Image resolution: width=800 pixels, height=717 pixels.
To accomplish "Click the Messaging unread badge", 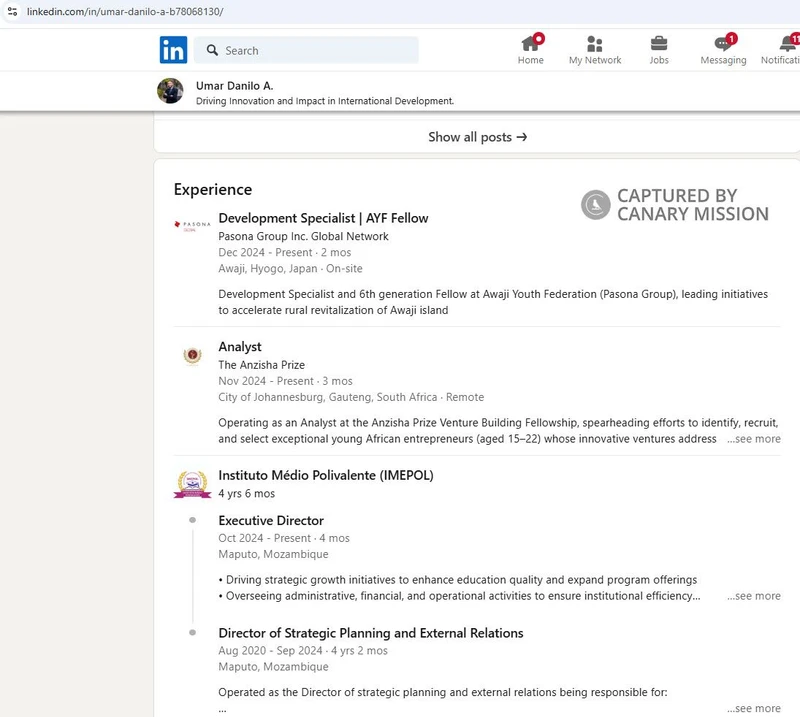I will (x=731, y=39).
